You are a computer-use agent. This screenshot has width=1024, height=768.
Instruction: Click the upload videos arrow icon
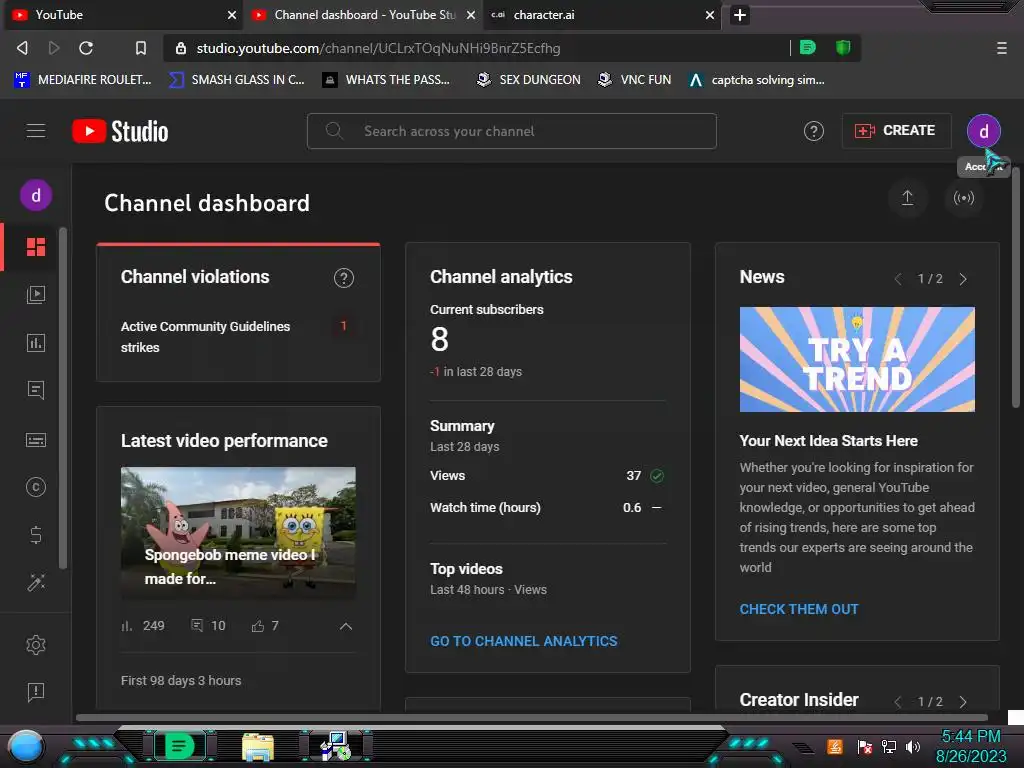point(907,198)
